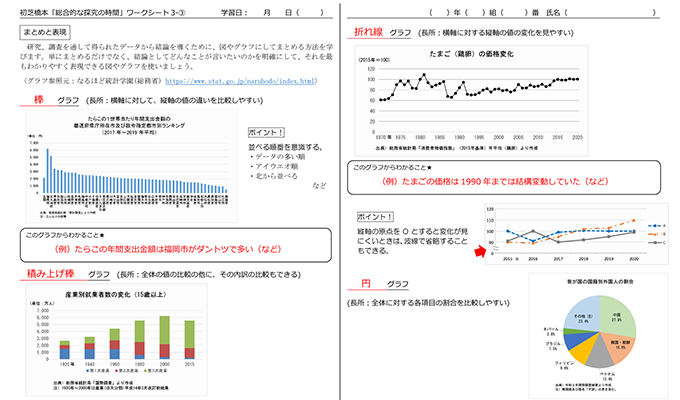Click the 2015 stacked bar
The image size is (680, 400).
(x=190, y=340)
